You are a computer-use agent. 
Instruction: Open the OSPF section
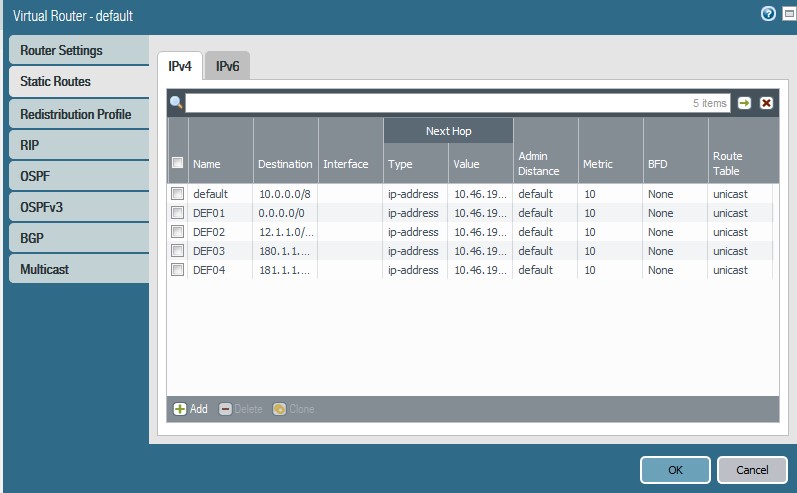tap(79, 176)
